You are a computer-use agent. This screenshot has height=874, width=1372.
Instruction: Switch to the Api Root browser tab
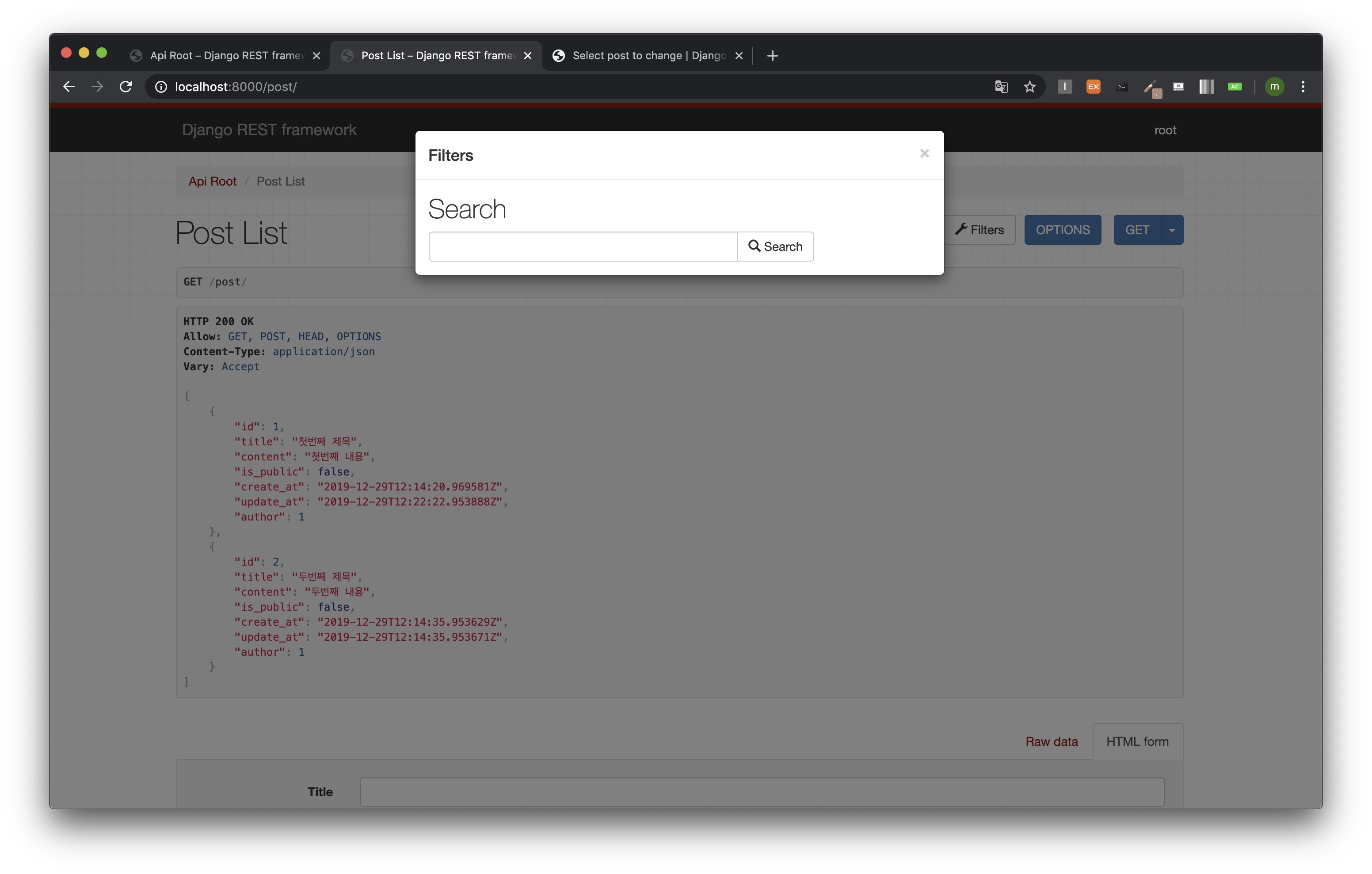pos(219,55)
